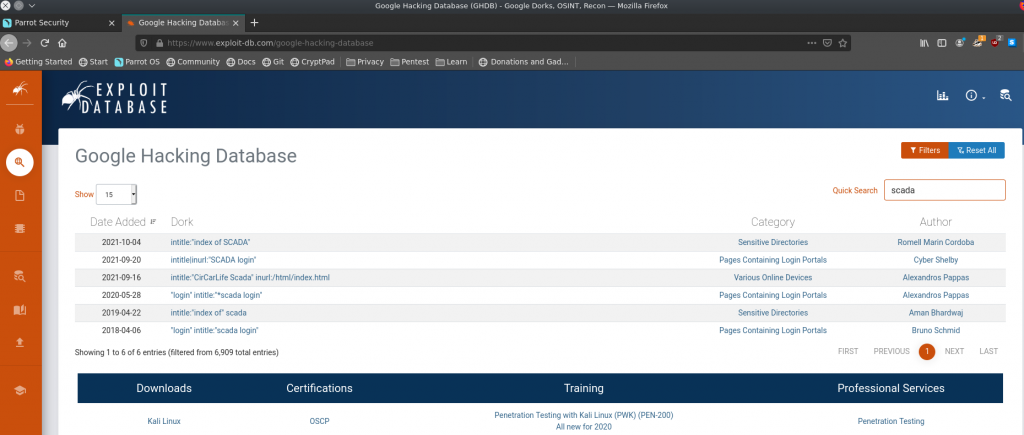Click the NEXT pagination link
The image size is (1024, 435).
click(954, 351)
